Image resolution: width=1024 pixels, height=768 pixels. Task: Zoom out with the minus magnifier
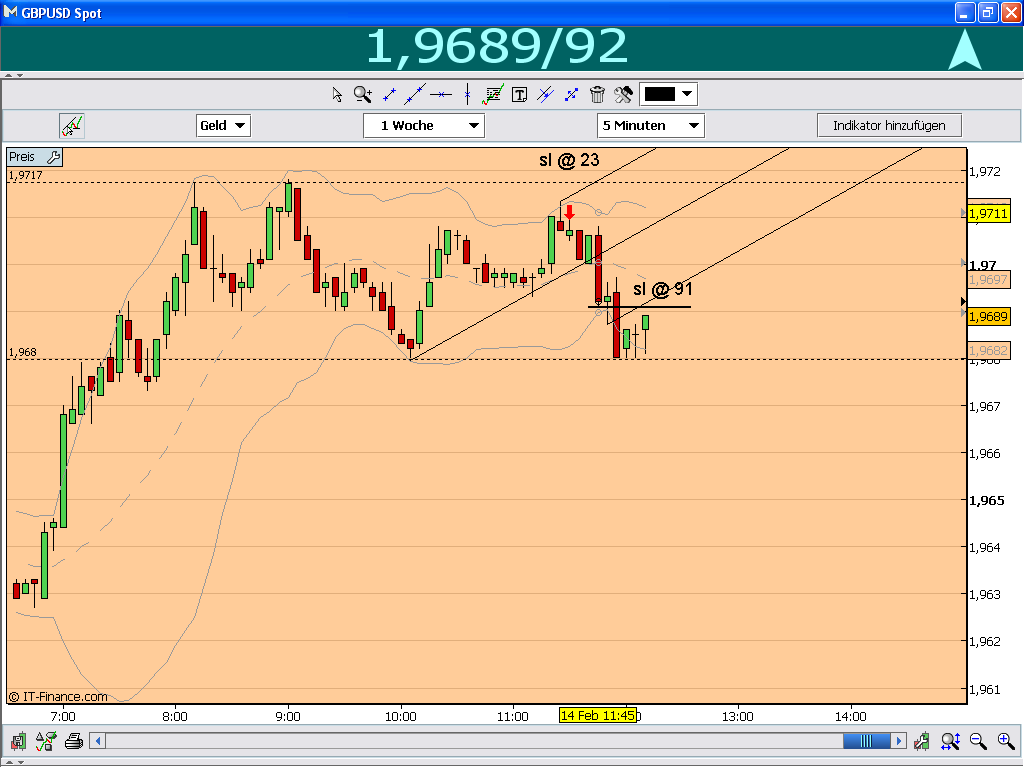pyautogui.click(x=978, y=741)
